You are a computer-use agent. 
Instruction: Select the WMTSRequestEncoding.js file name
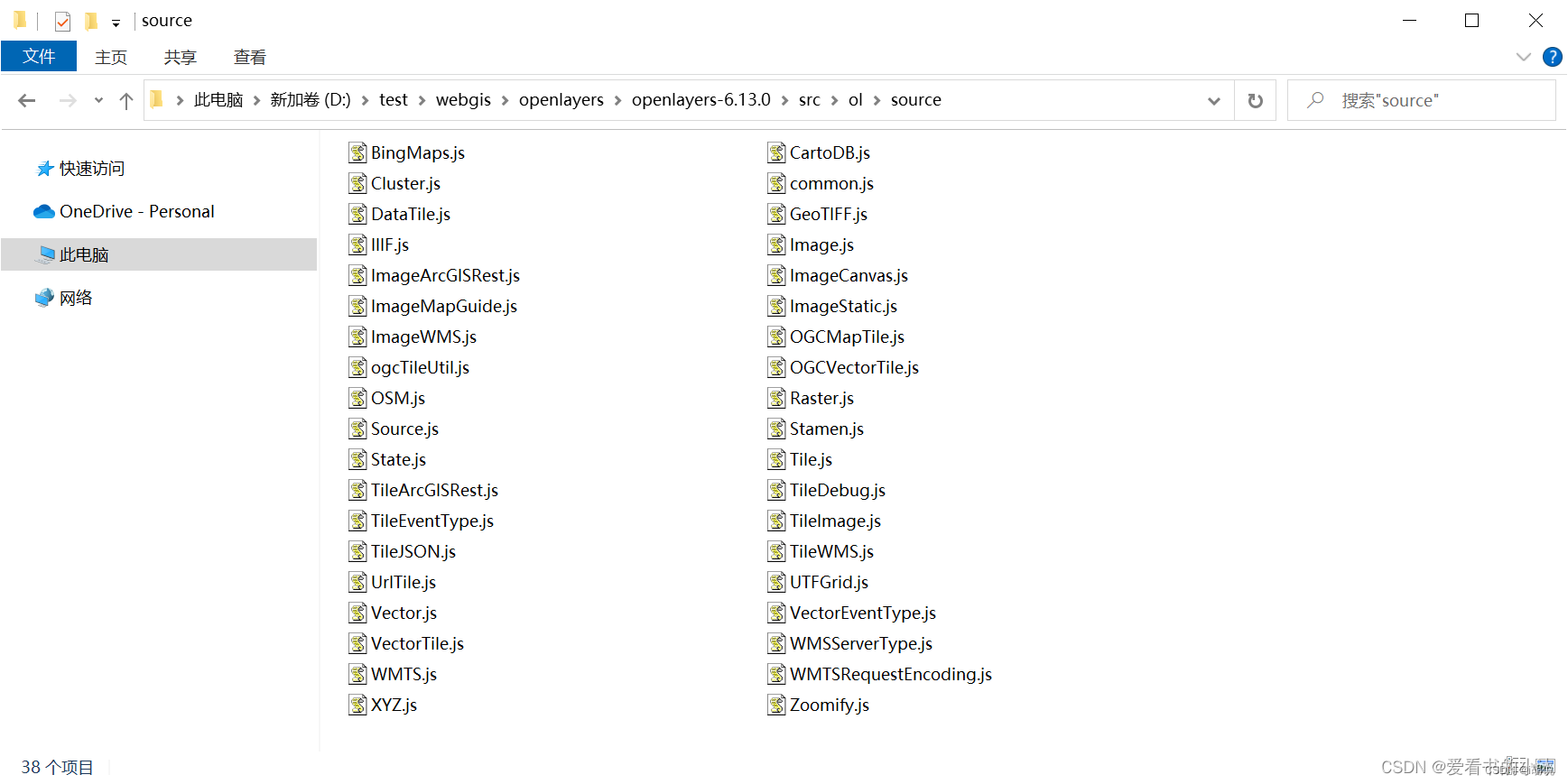(891, 675)
